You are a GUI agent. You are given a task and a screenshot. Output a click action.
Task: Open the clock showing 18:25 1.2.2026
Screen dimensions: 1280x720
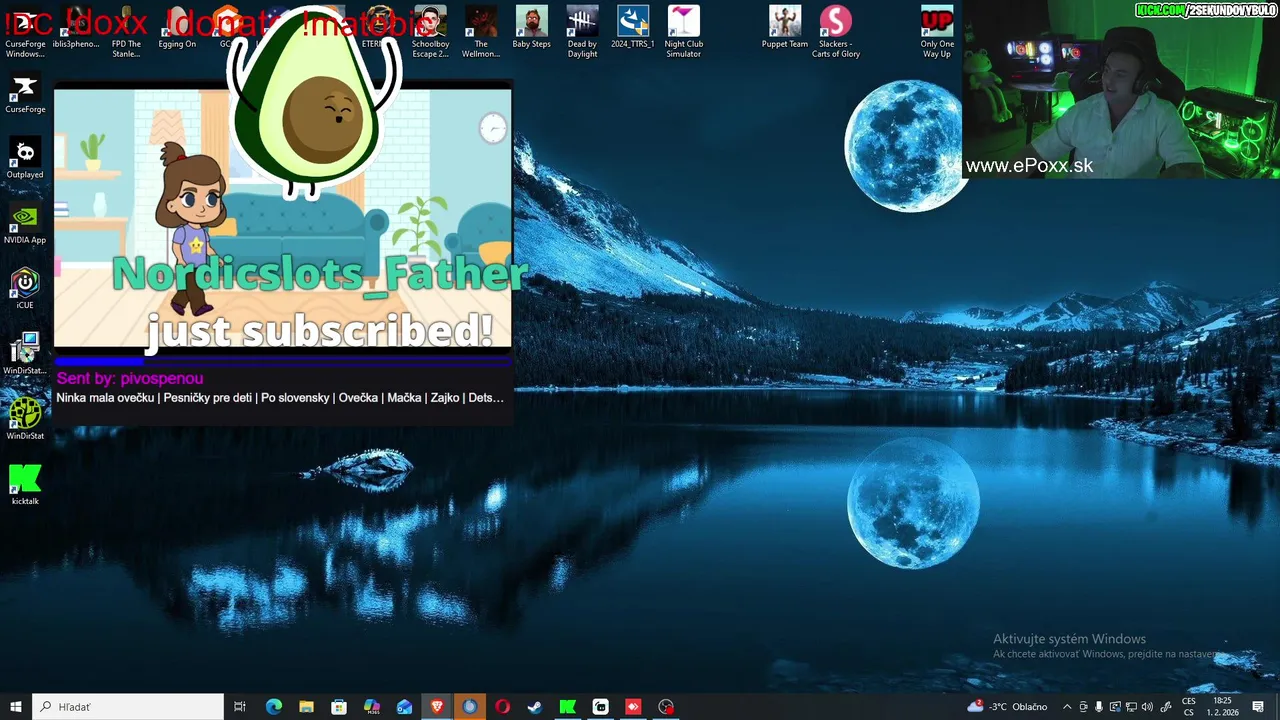point(1222,707)
